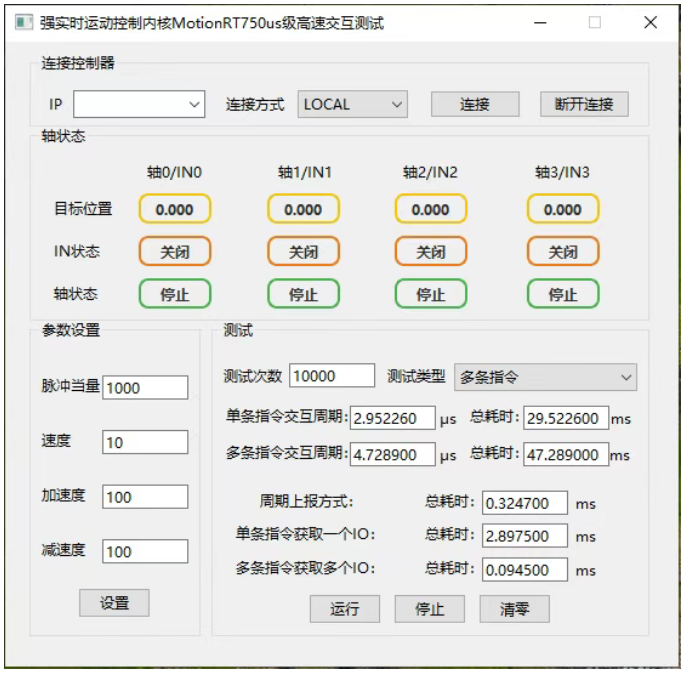Click the 连接 button
684x673 pixels.
tap(475, 104)
